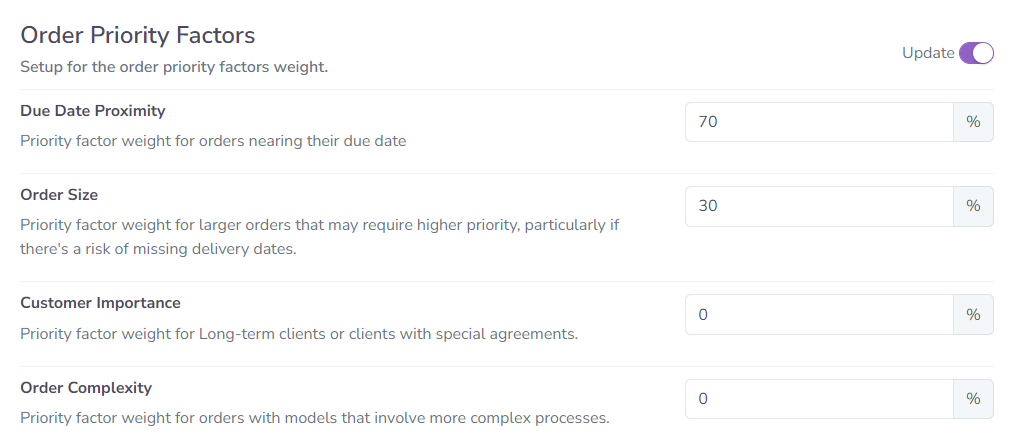Viewport: 1020px width, 434px height.
Task: Select the Order Complexity weight input
Action: coord(819,398)
